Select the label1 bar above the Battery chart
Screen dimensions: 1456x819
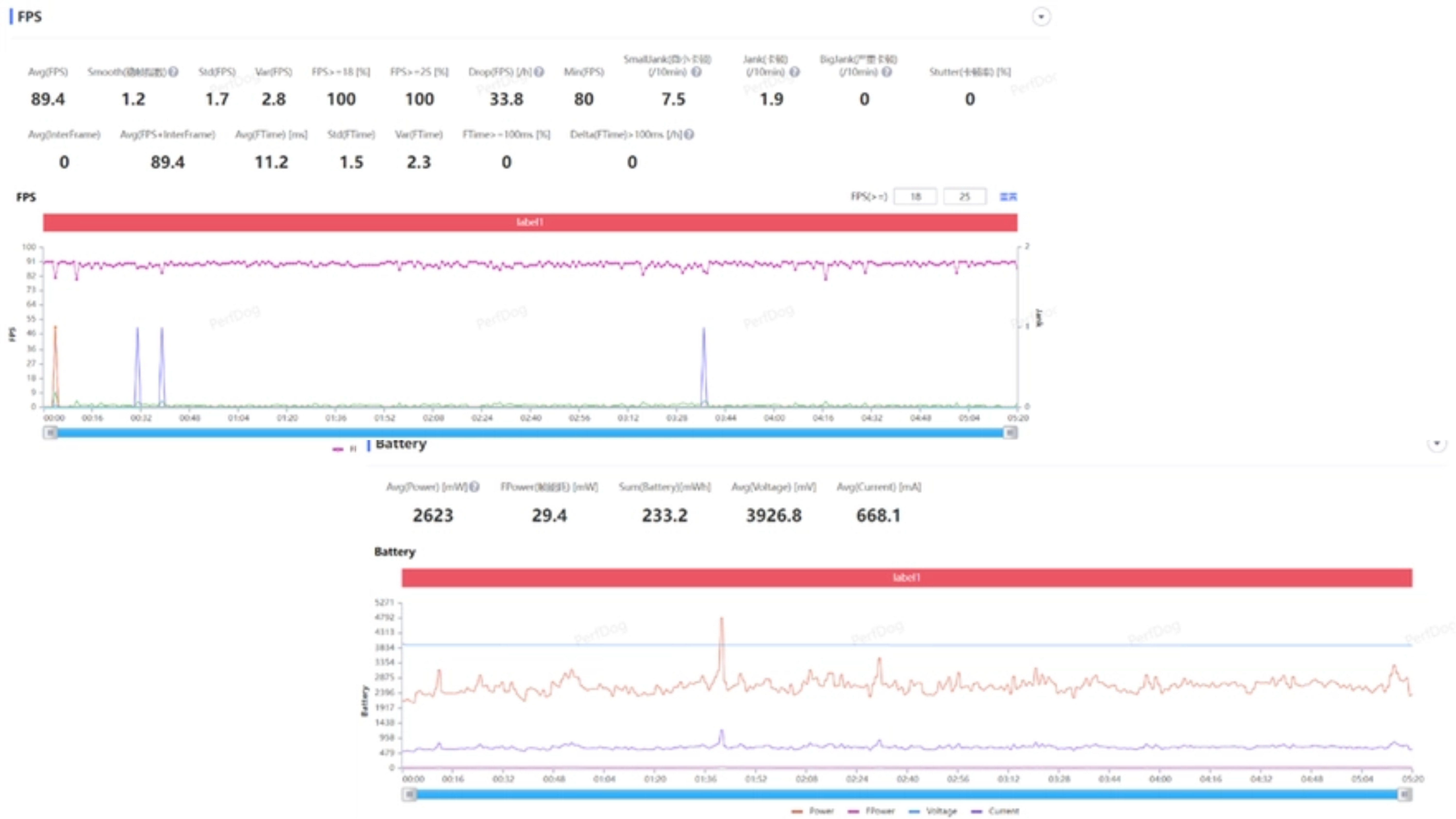907,578
